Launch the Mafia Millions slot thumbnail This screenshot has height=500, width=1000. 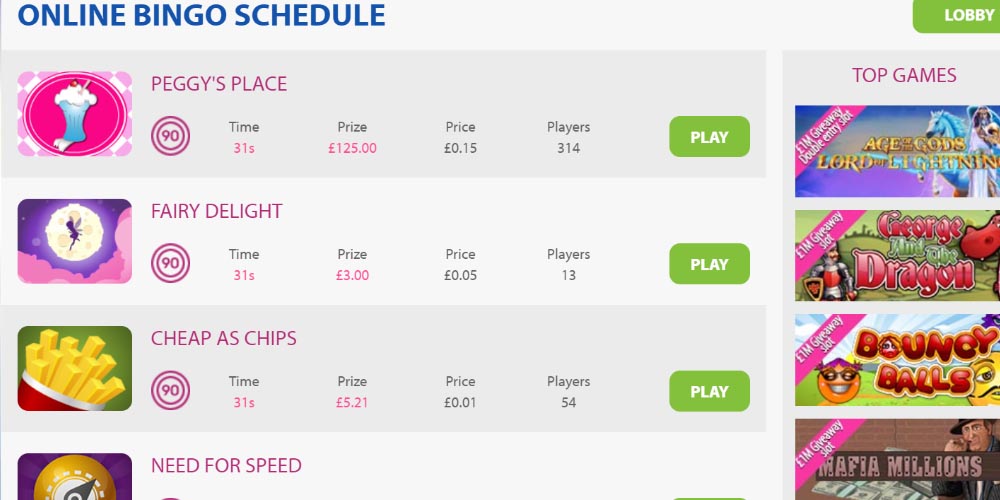click(897, 460)
